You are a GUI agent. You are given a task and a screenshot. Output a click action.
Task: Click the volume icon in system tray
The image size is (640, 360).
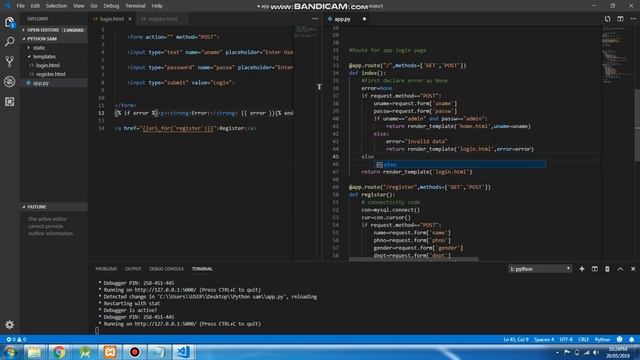click(x=596, y=352)
